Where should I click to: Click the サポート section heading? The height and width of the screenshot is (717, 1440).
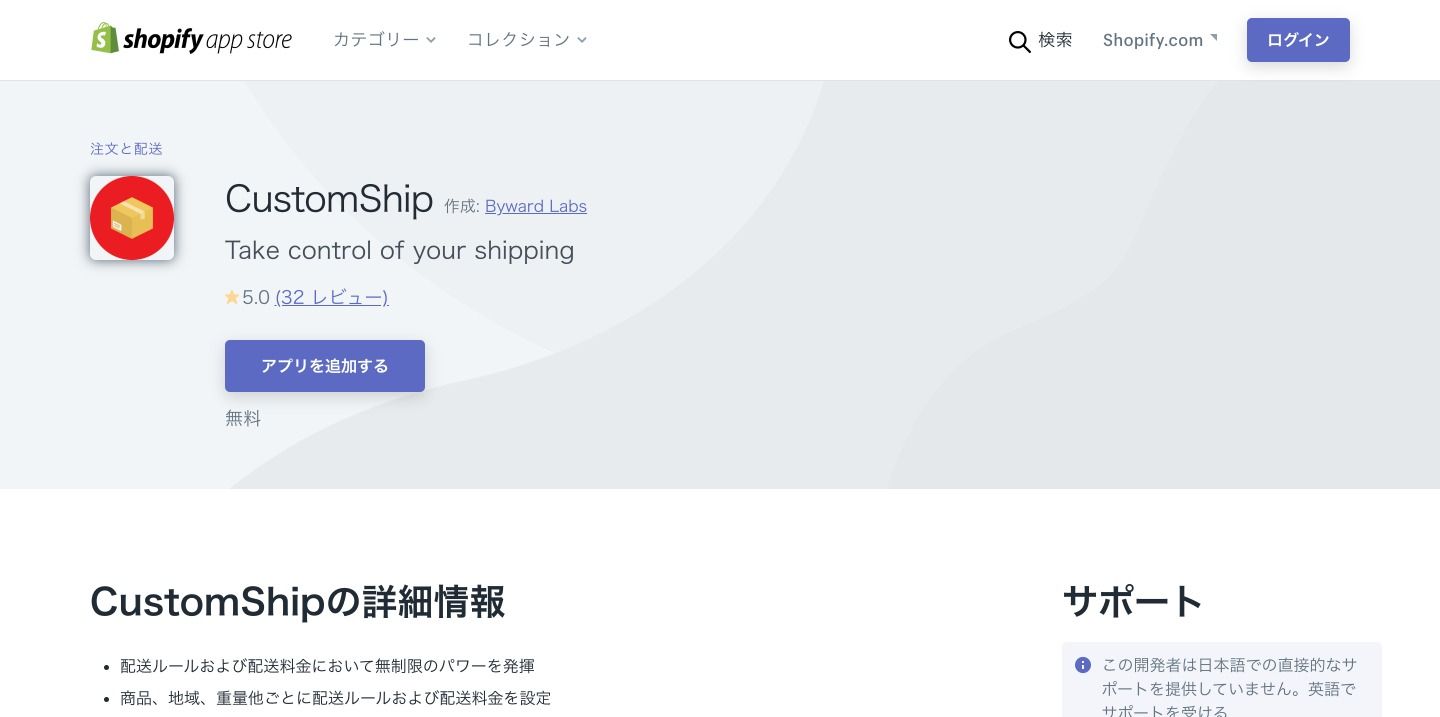click(x=1132, y=601)
